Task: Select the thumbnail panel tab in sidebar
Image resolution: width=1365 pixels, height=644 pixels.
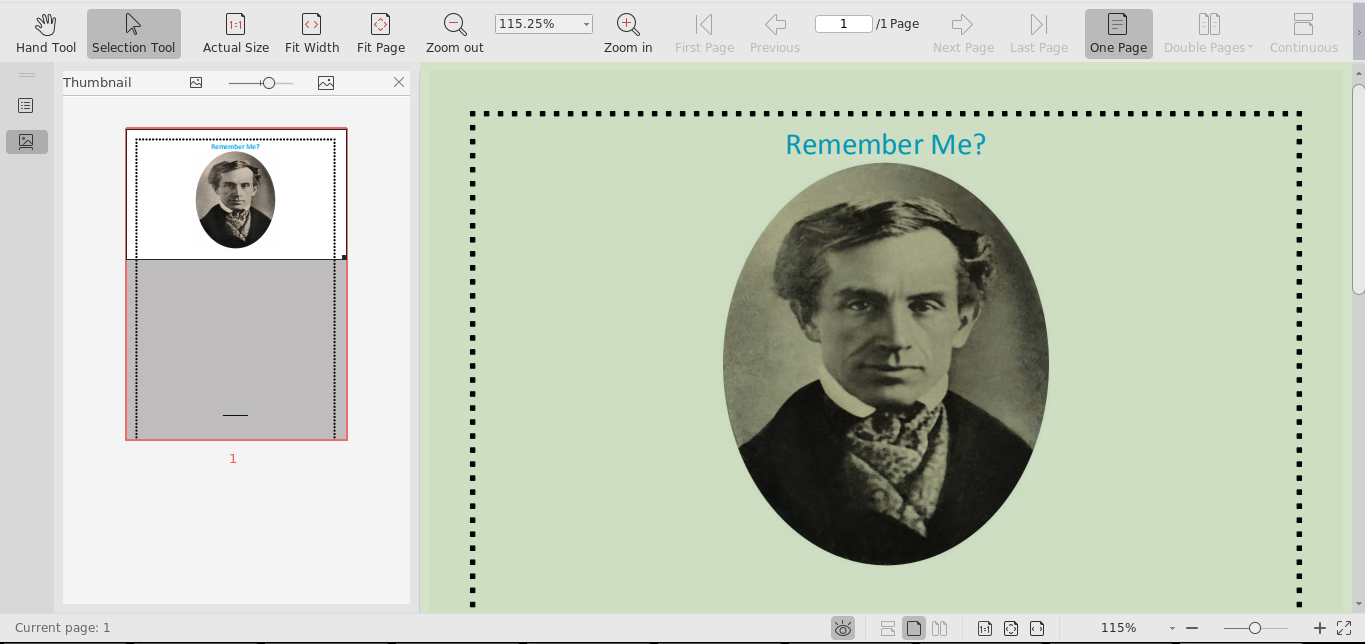Action: pyautogui.click(x=26, y=142)
